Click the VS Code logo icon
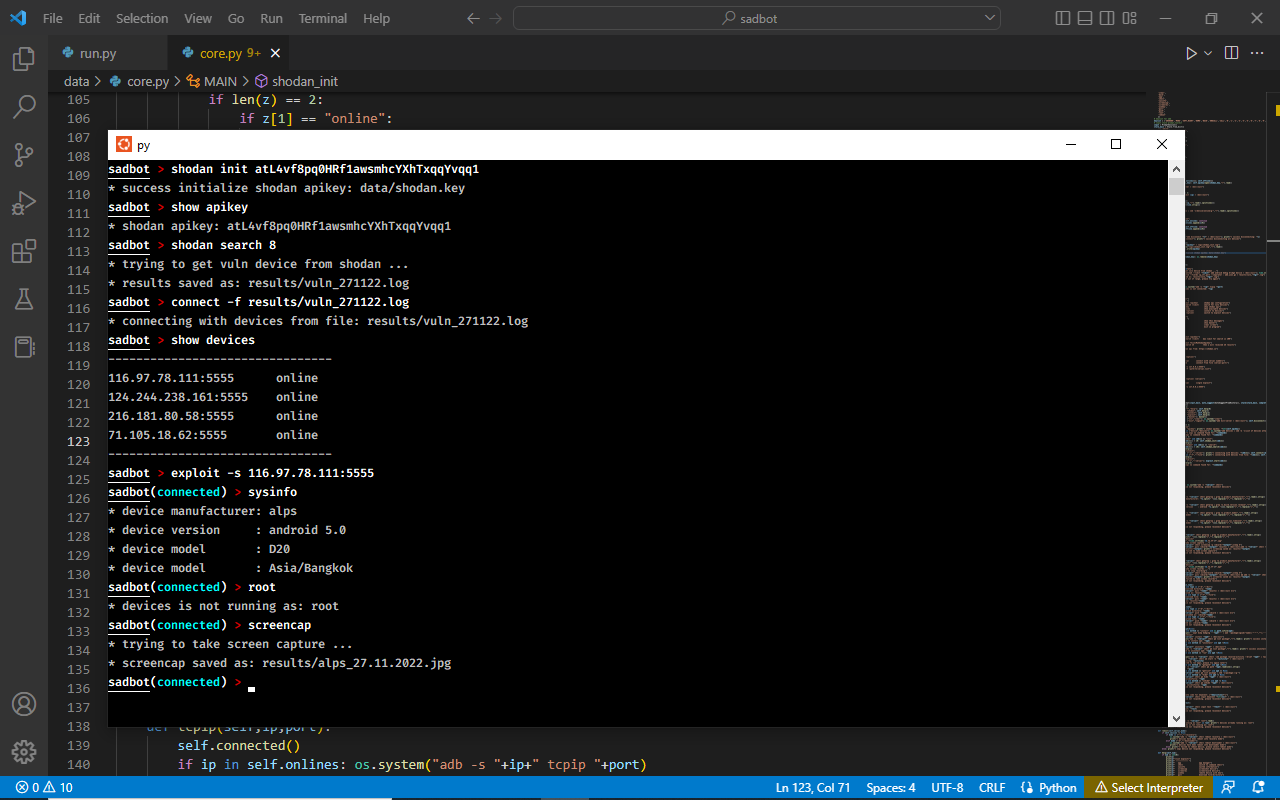The image size is (1280, 800). 18,18
